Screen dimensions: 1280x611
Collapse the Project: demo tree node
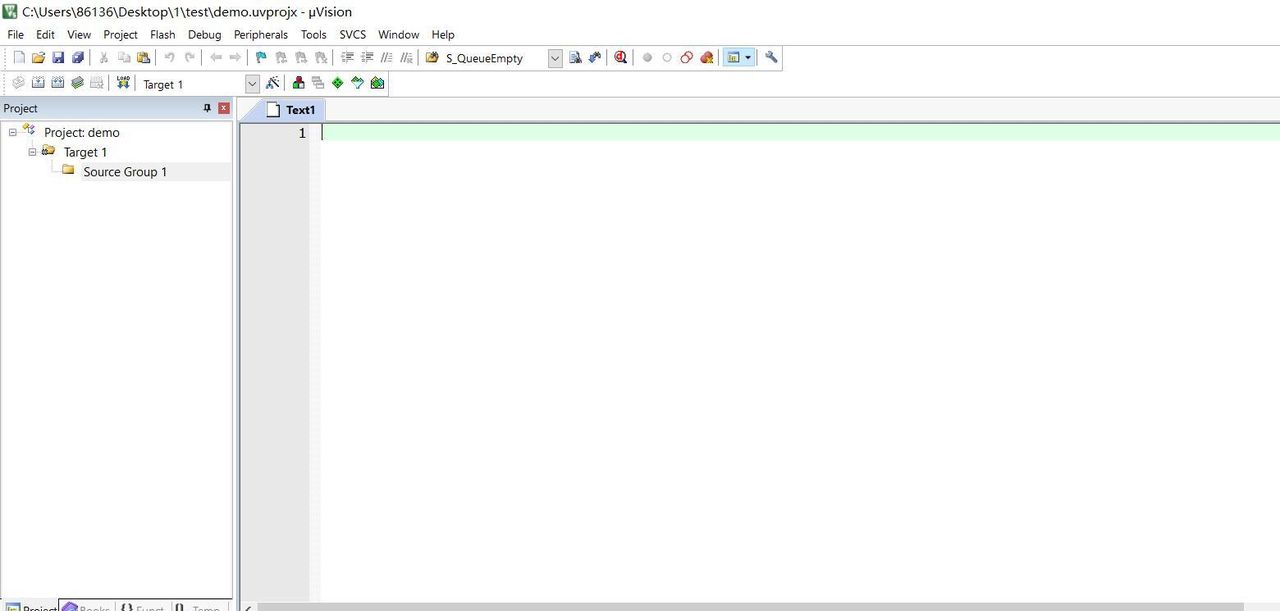coord(13,132)
